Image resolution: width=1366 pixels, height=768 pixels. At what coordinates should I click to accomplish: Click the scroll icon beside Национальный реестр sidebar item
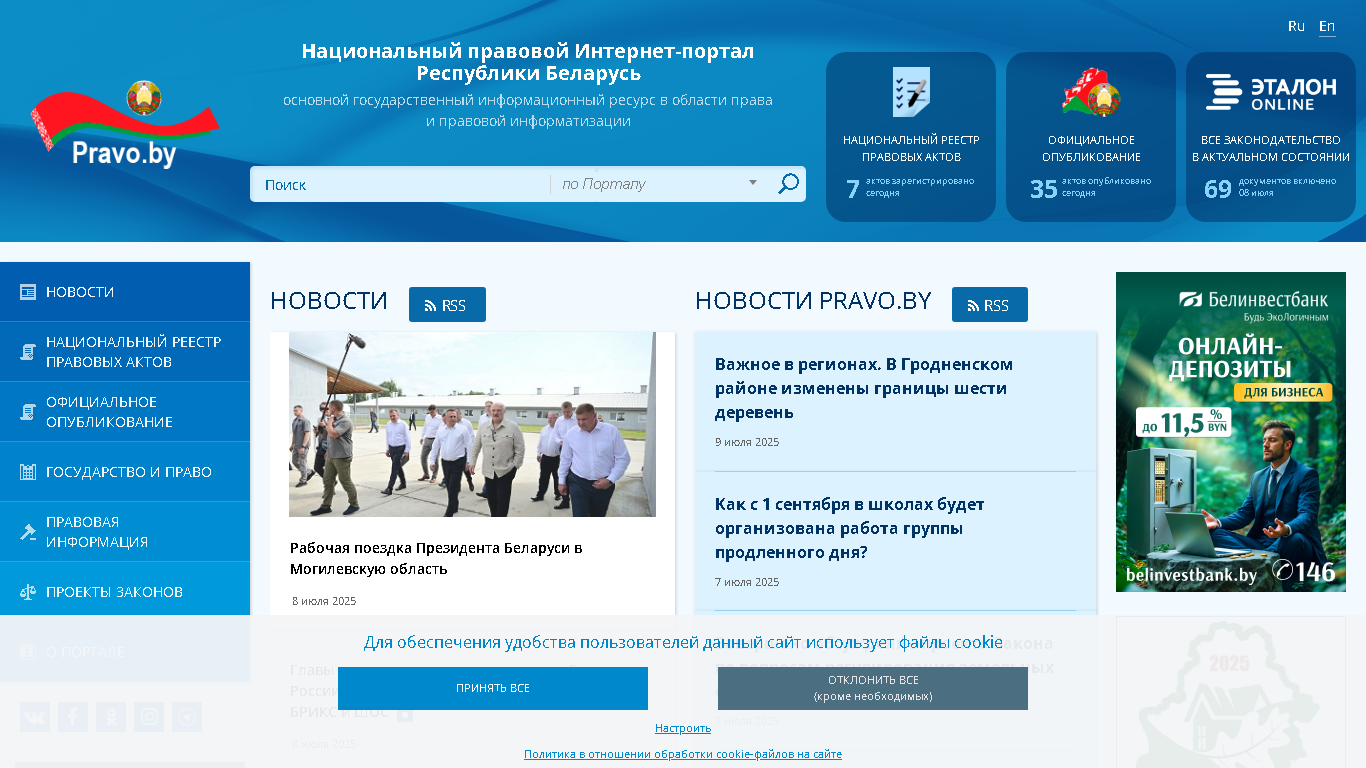(x=28, y=352)
